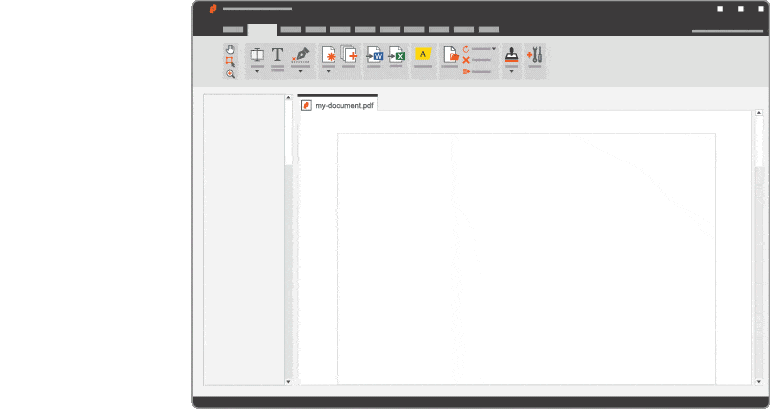This screenshot has height=409, width=770.
Task: Expand the dropdown under the create PDF icon
Action: [x=329, y=72]
